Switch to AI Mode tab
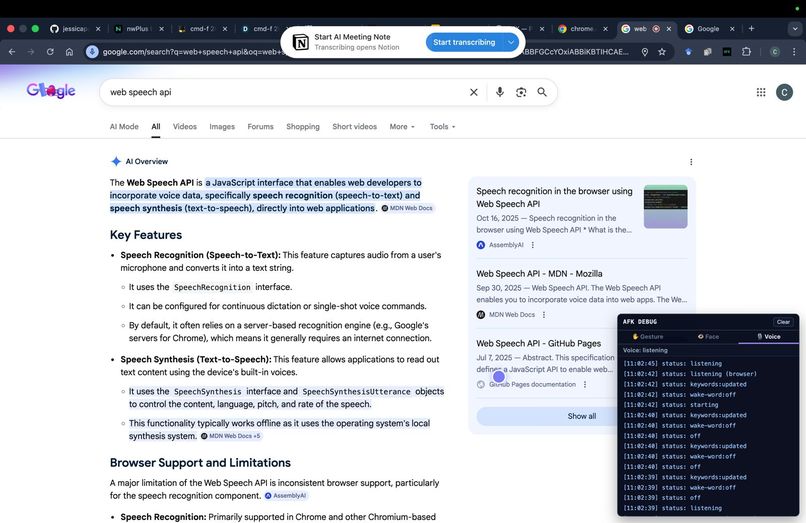Screen dimensions: 806x523 pyautogui.click(x=124, y=127)
